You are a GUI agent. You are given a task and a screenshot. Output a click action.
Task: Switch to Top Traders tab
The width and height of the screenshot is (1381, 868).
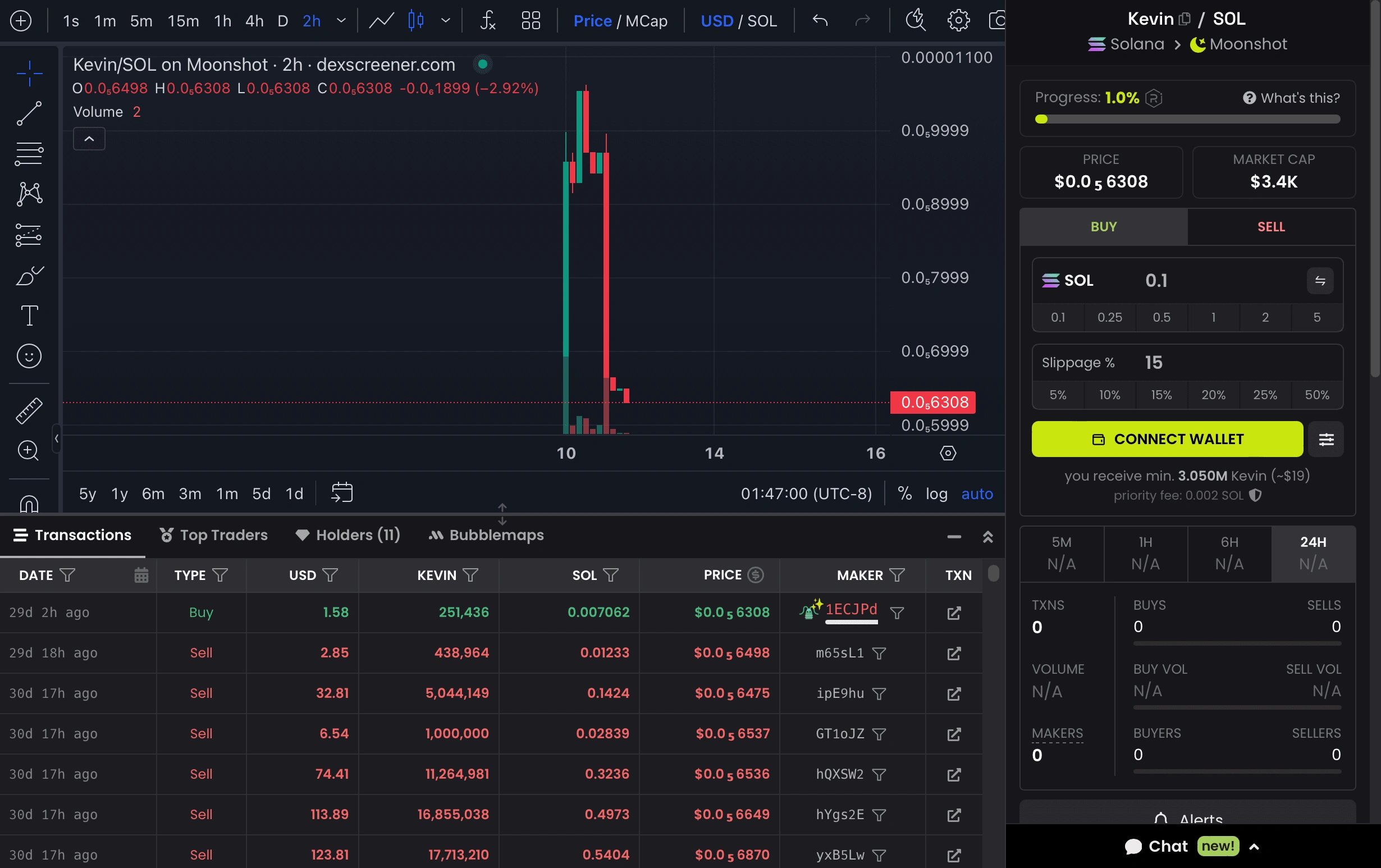tap(213, 535)
